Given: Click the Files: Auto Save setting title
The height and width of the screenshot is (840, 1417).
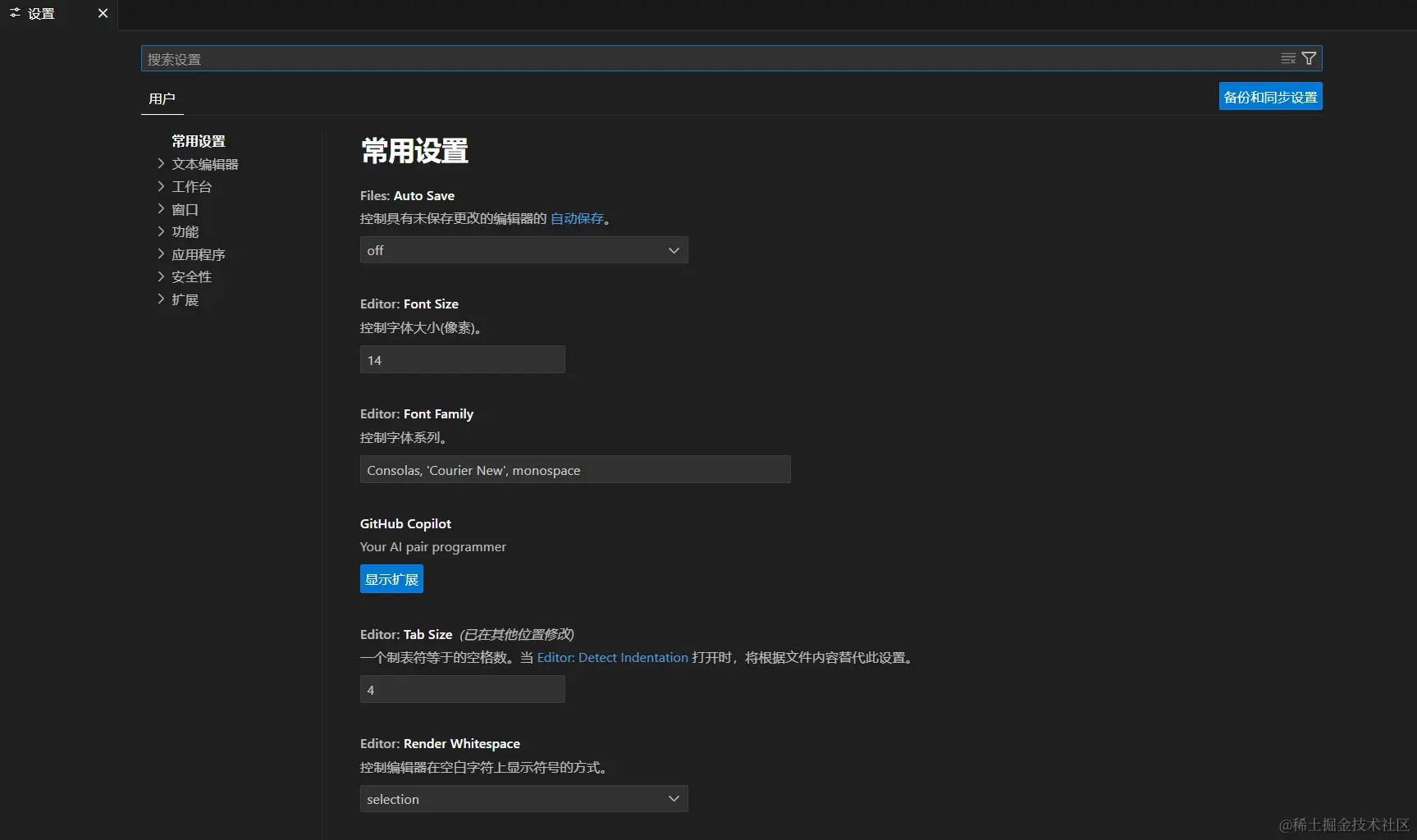Looking at the screenshot, I should point(407,196).
